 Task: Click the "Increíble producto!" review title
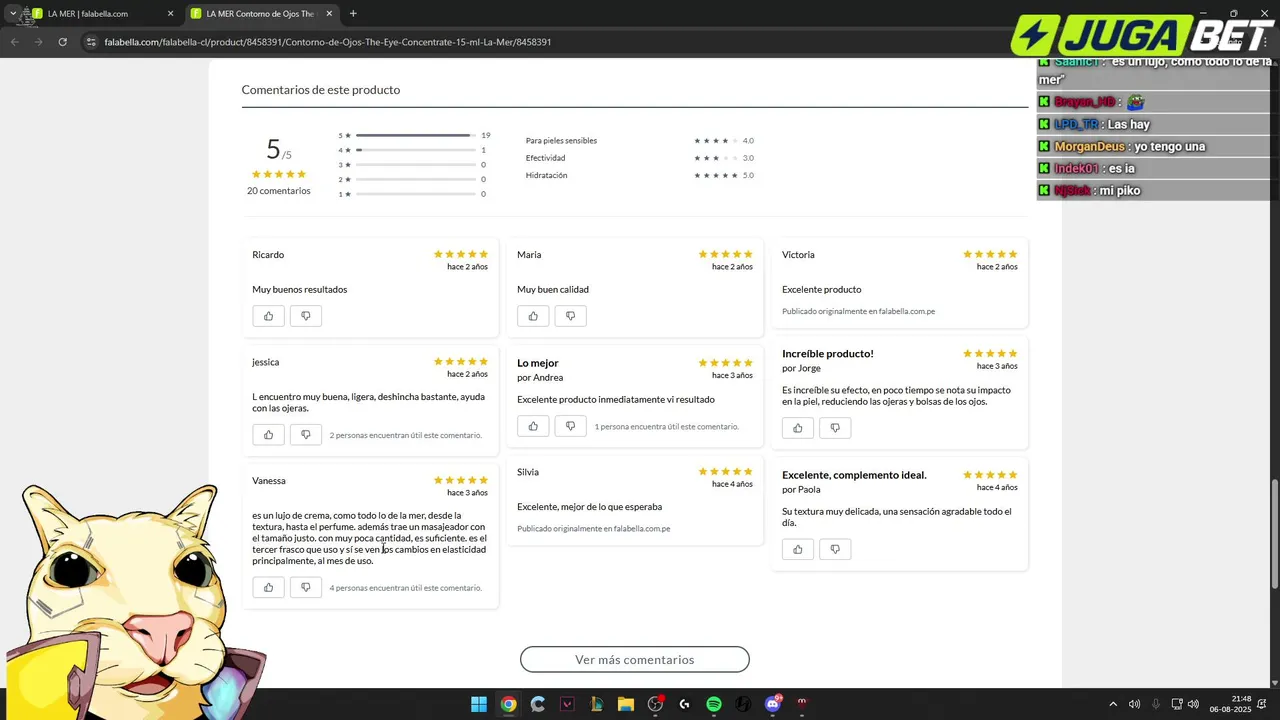tap(828, 353)
